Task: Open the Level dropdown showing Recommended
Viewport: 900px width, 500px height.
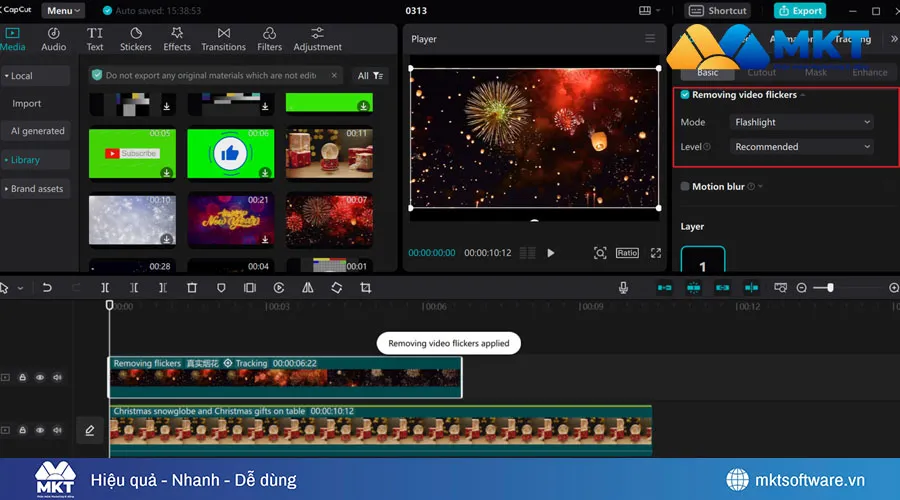Action: [x=802, y=147]
